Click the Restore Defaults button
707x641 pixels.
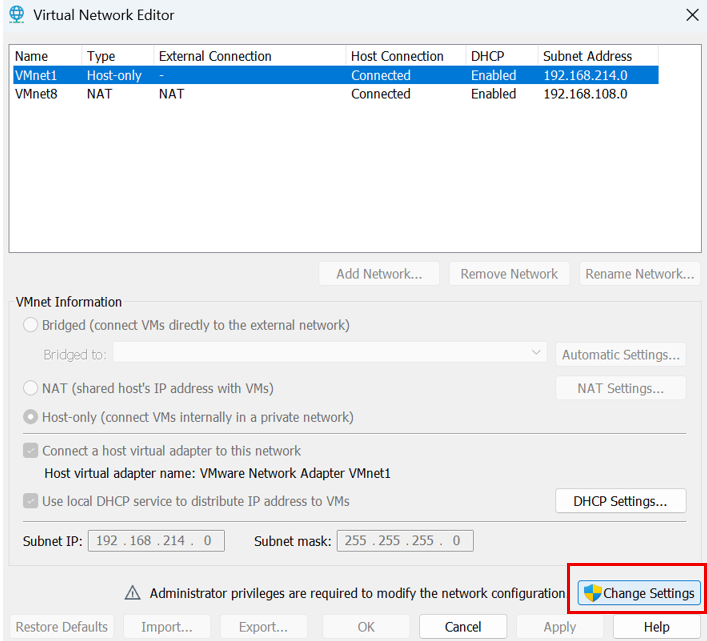62,627
